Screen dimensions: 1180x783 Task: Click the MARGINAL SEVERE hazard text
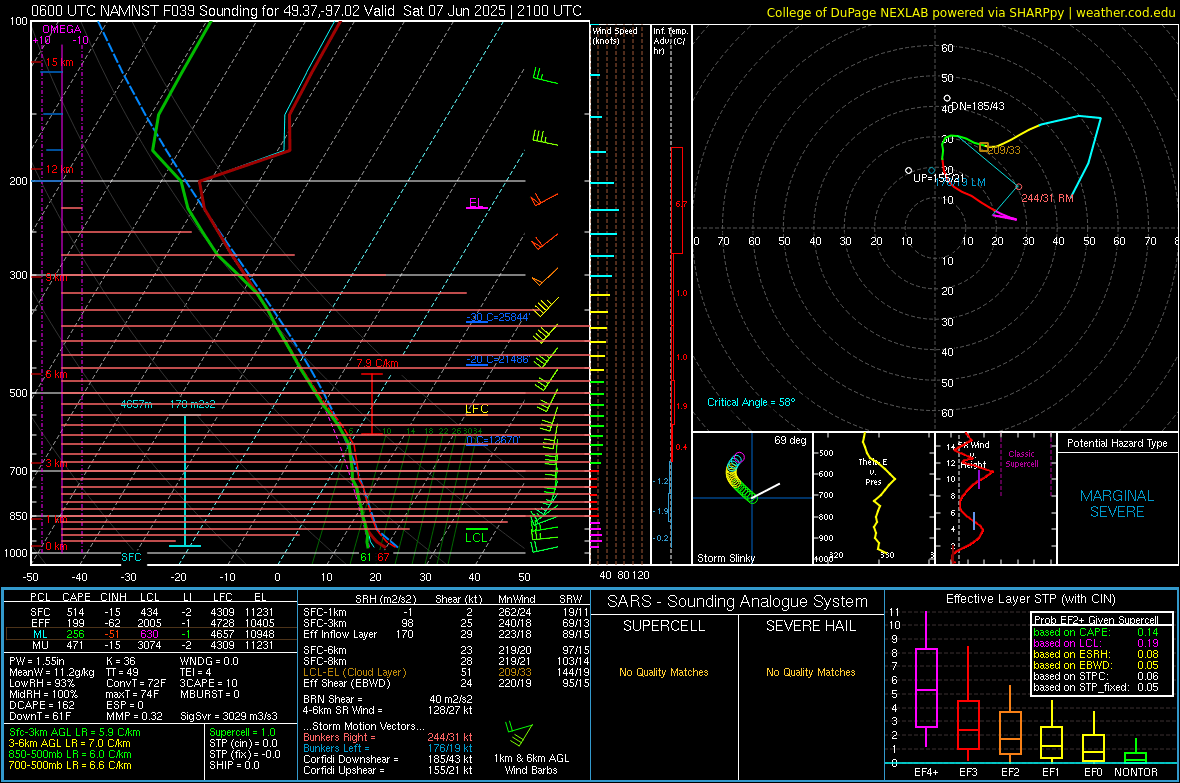1117,504
